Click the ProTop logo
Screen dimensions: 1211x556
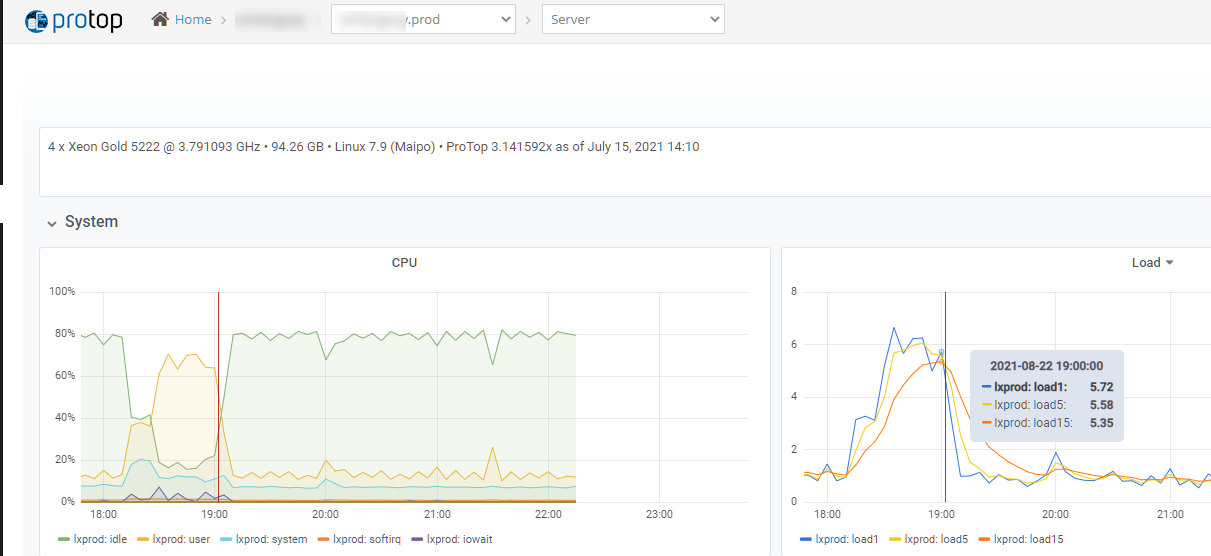click(x=73, y=19)
